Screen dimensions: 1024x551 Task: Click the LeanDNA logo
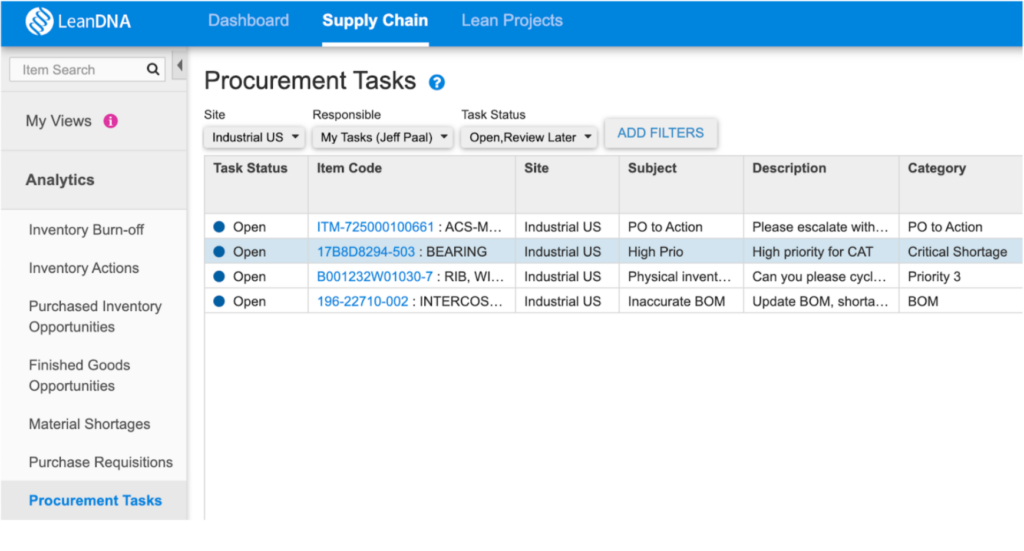point(78,22)
